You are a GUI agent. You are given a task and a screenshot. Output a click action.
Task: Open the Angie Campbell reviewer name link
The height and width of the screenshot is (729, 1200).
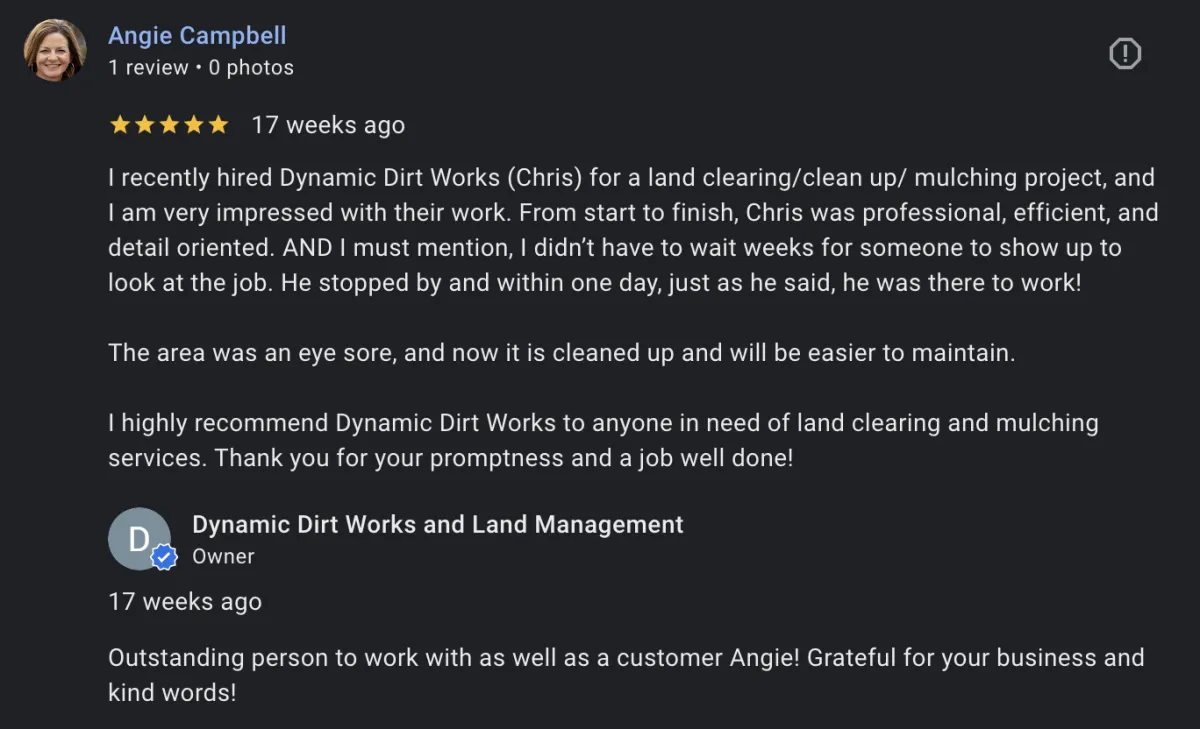[x=197, y=35]
